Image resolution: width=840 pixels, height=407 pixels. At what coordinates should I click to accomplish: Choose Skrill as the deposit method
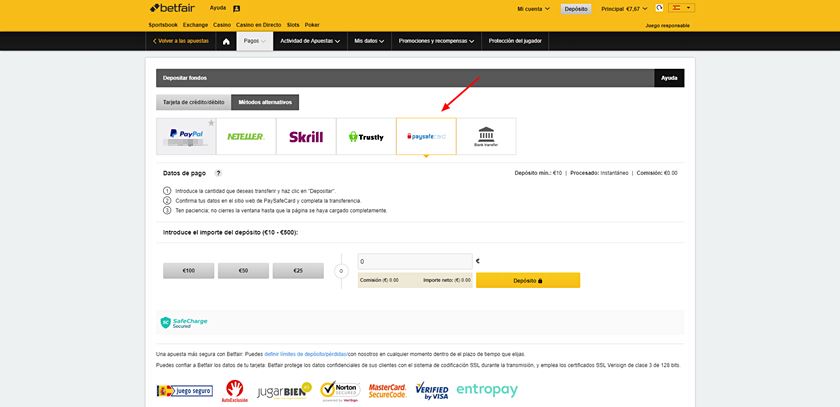point(306,137)
